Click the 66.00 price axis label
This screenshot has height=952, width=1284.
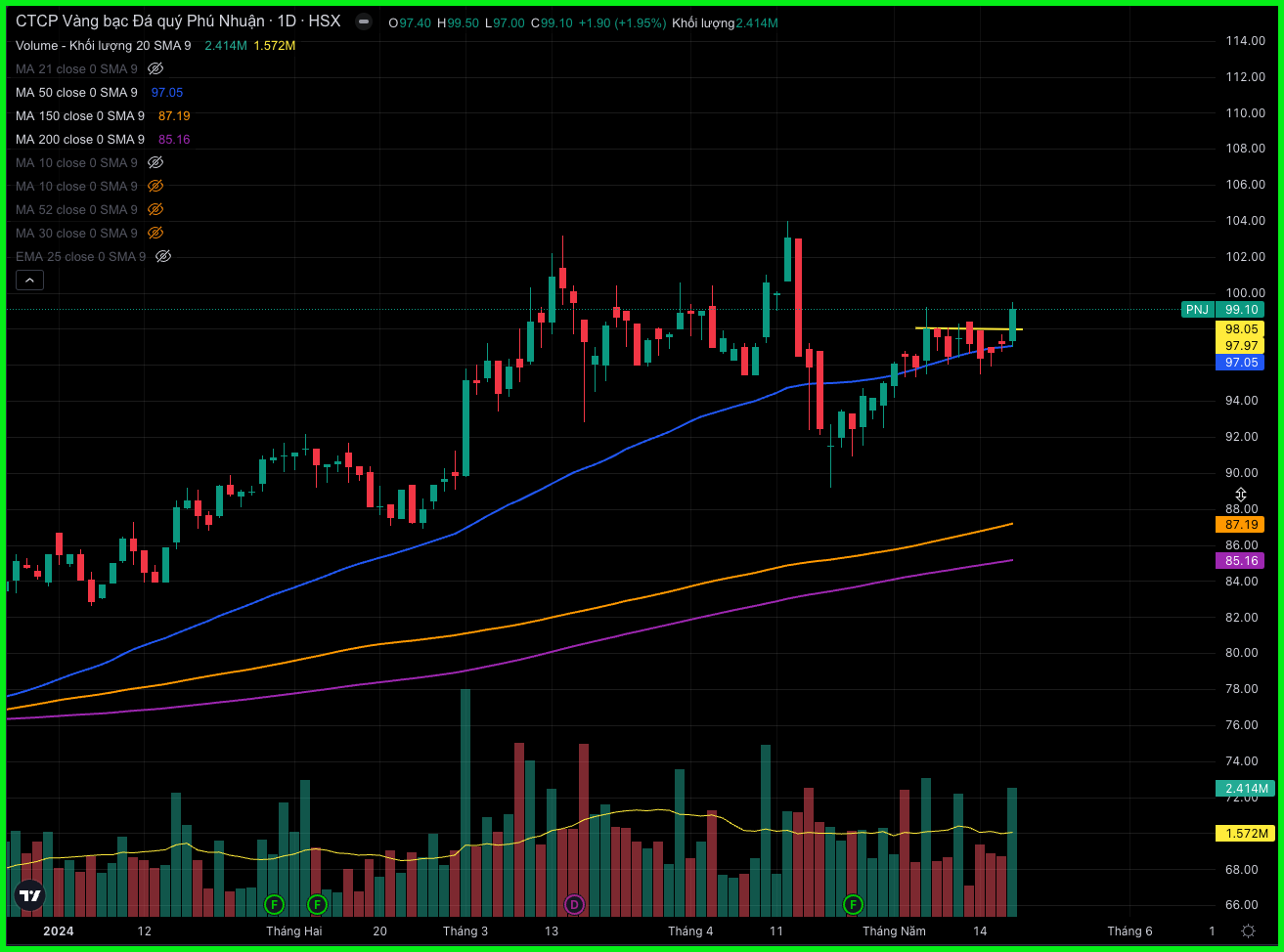[1243, 905]
